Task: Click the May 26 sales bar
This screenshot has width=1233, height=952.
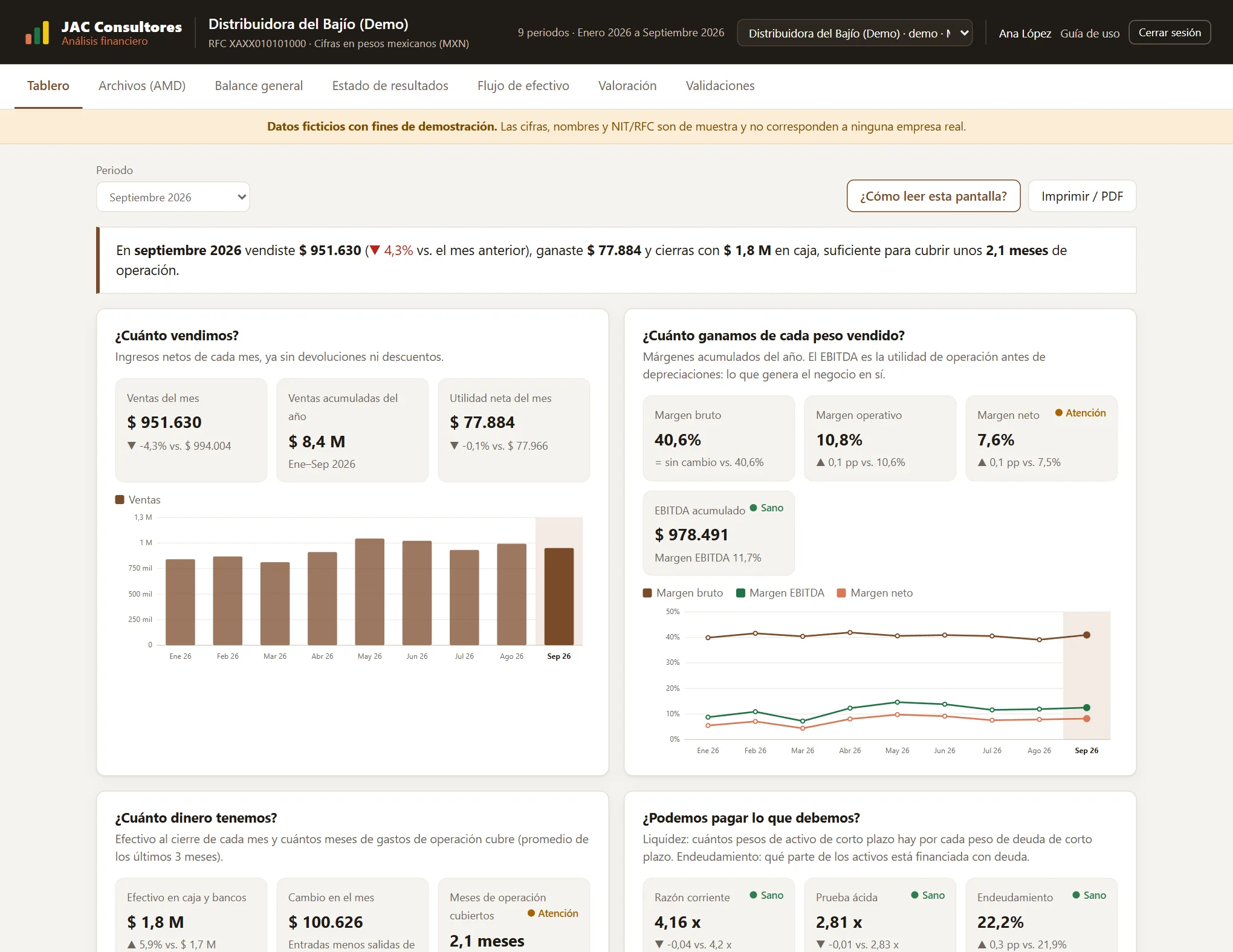Action: tap(370, 592)
